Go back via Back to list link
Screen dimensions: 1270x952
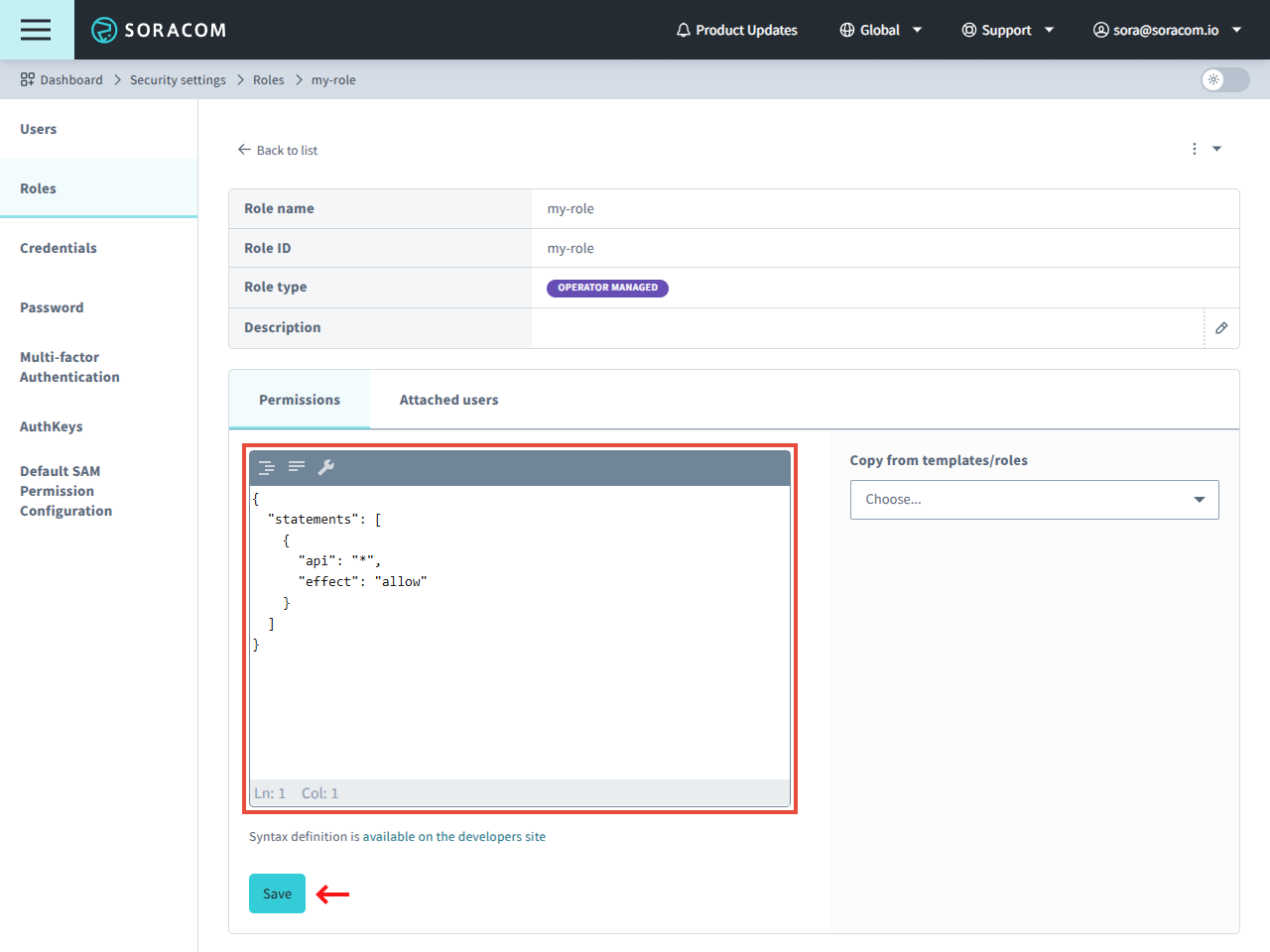pos(278,150)
